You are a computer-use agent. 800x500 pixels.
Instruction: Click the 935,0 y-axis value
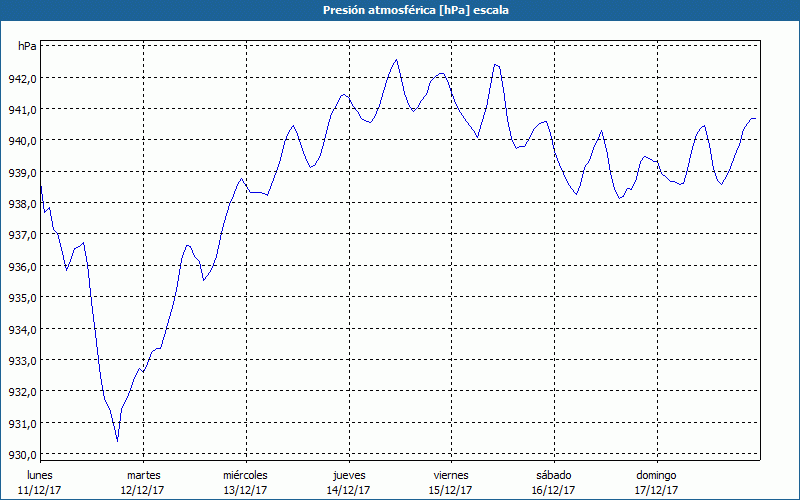(x=24, y=298)
